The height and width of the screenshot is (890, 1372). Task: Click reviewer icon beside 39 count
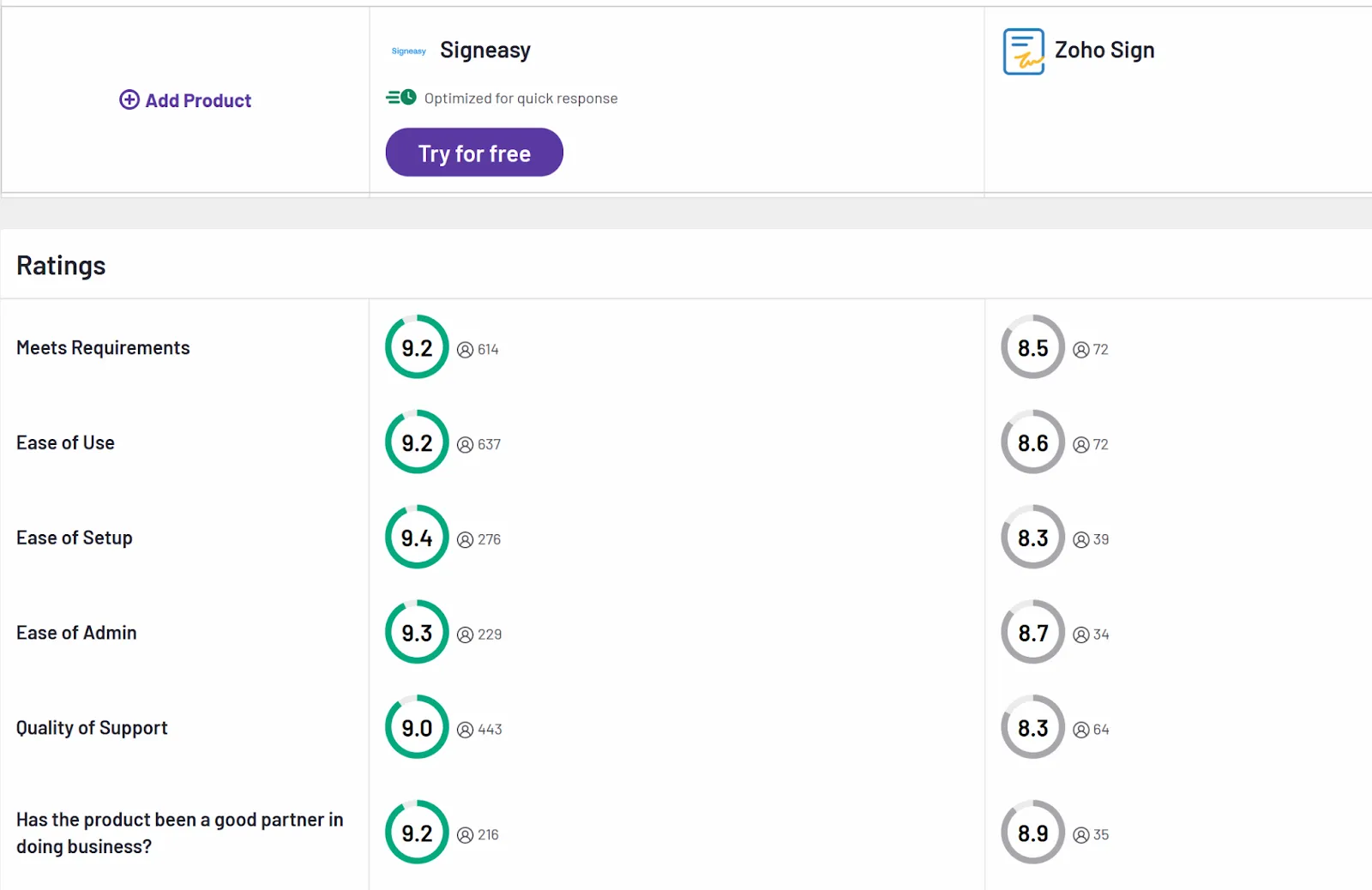1081,540
